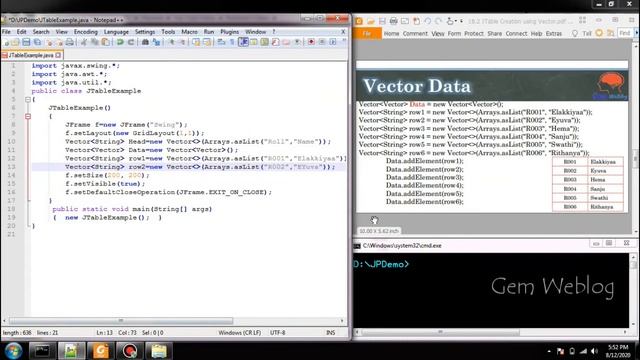
Task: Switch to the Extras tab in PDF viewer
Action: 554,33
